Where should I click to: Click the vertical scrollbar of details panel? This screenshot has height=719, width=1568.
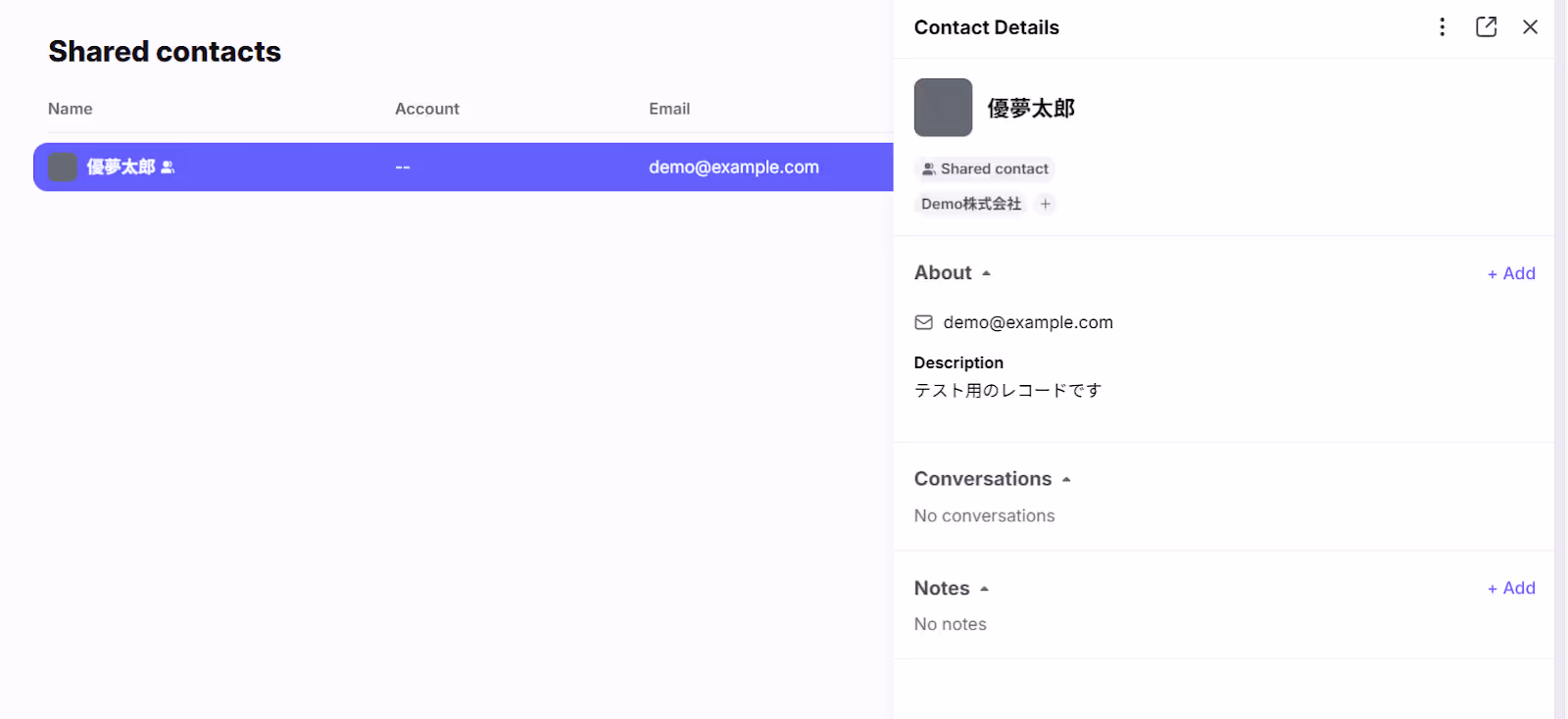1560,359
